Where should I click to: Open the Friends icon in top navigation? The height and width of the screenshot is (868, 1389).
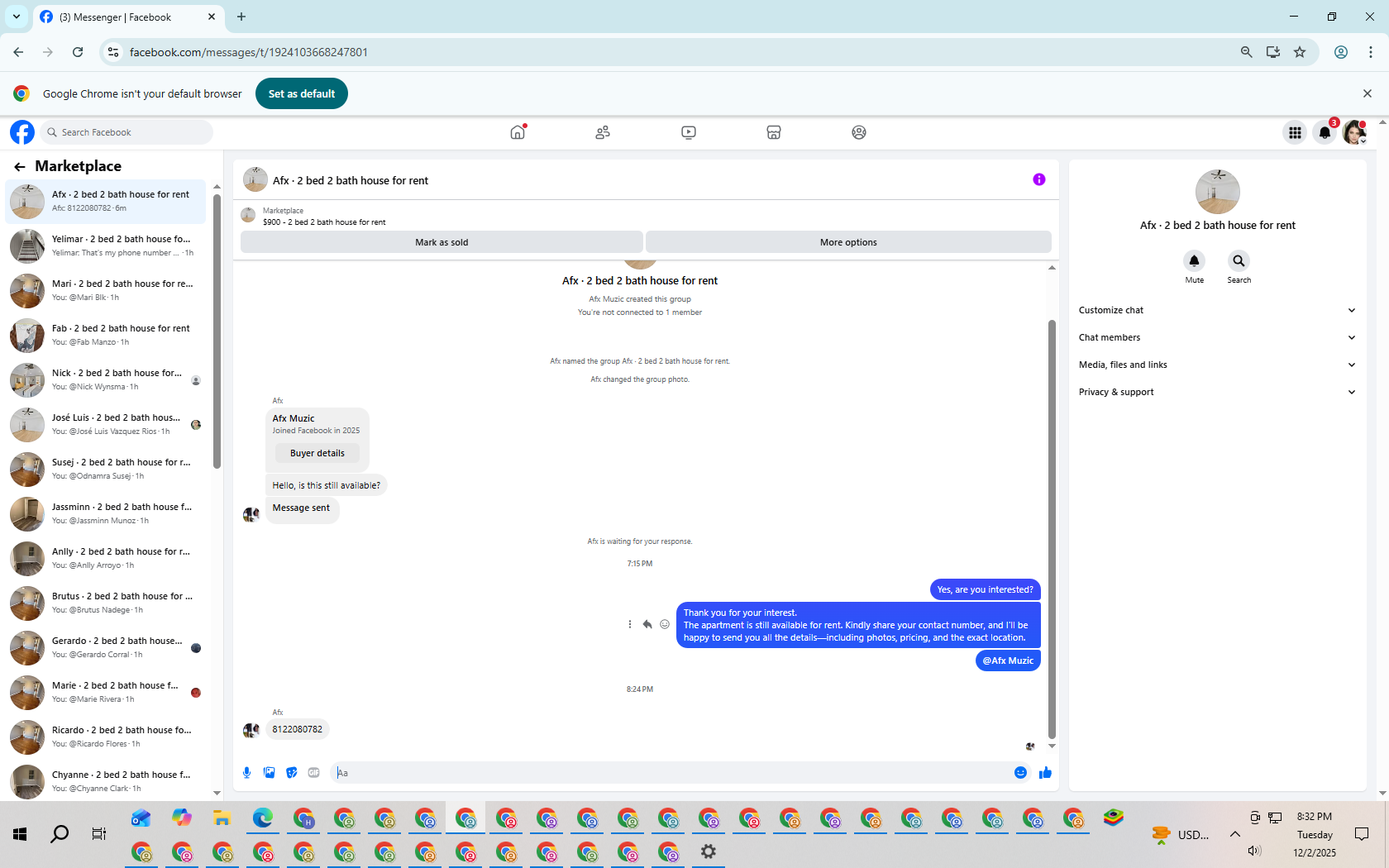[x=603, y=132]
